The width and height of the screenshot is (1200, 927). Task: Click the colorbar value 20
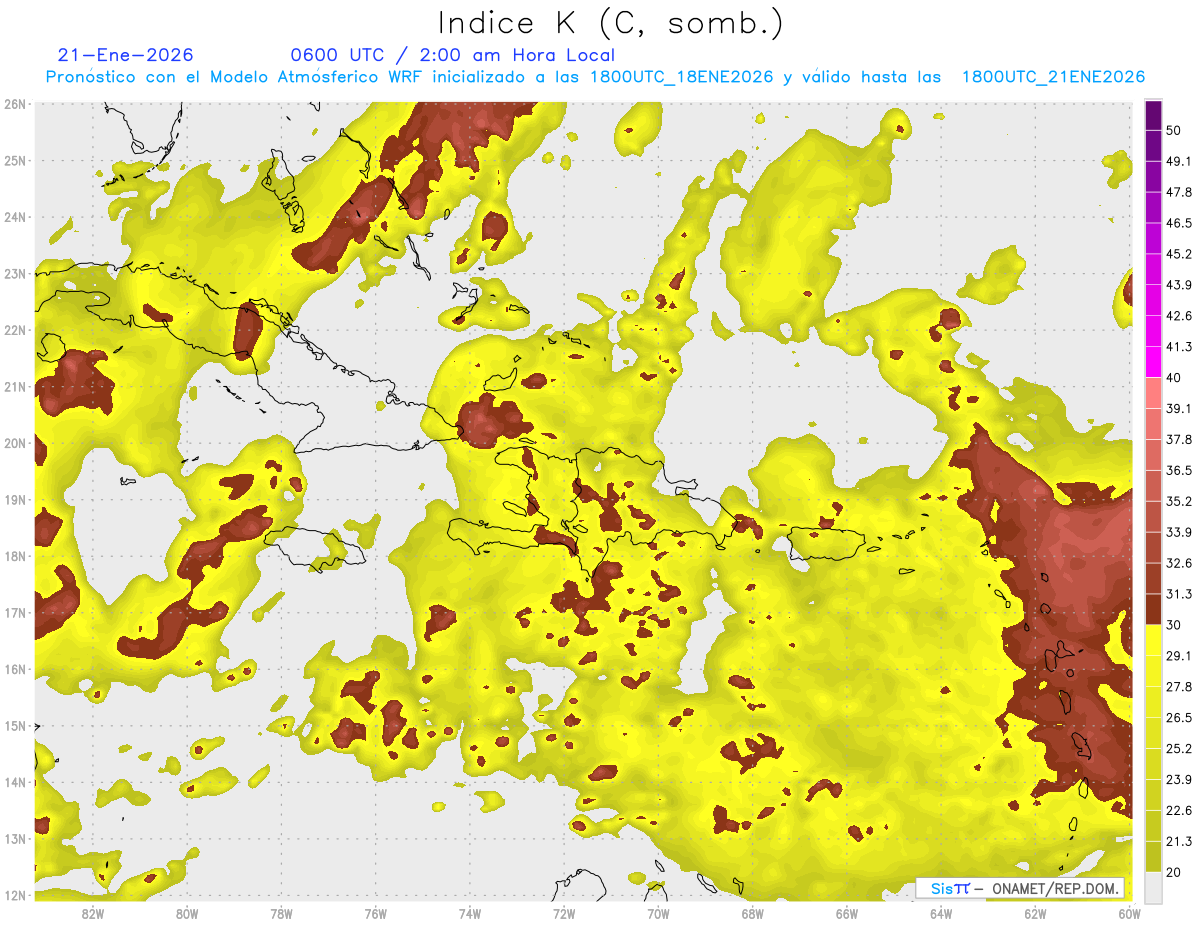tap(1174, 874)
